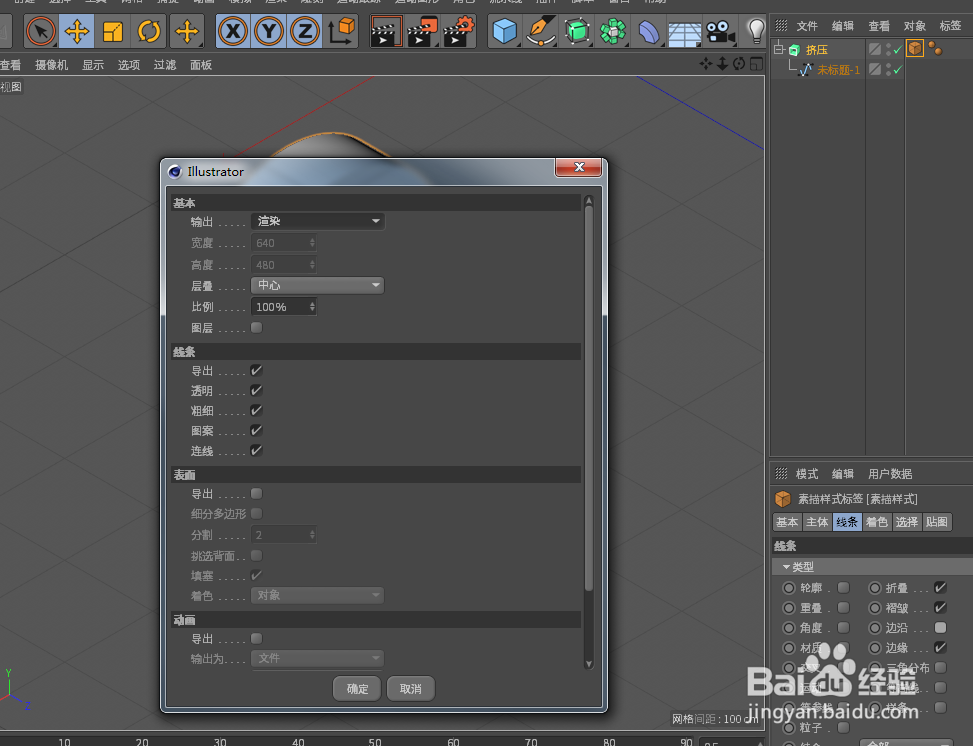Open the blue deformer bend icon

(x=648, y=31)
